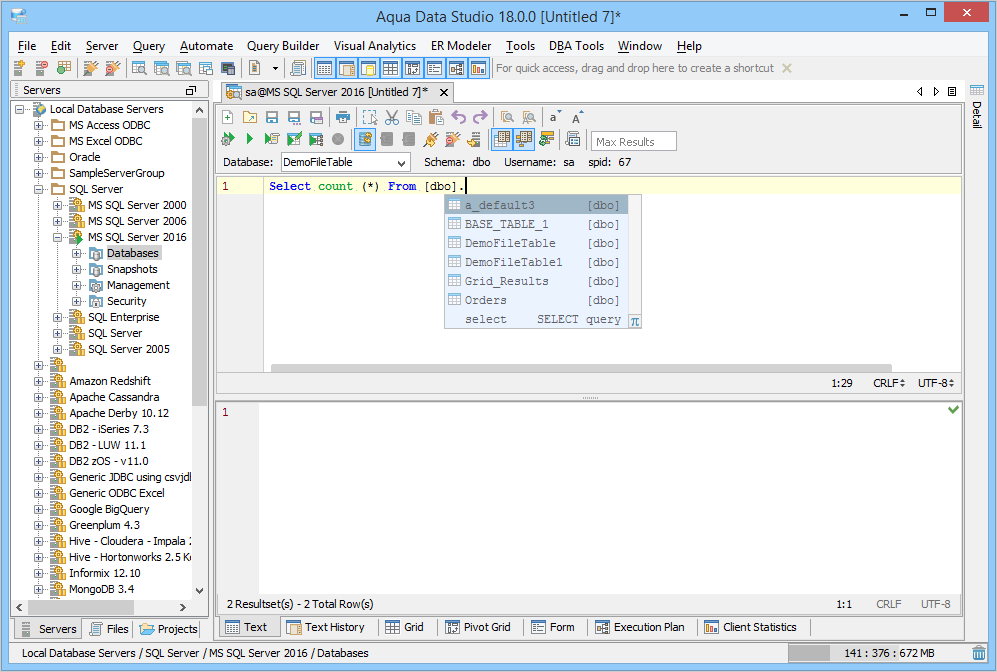This screenshot has height=672, width=997.
Task: Collapse the SQL Server folder node
Action: 39,189
